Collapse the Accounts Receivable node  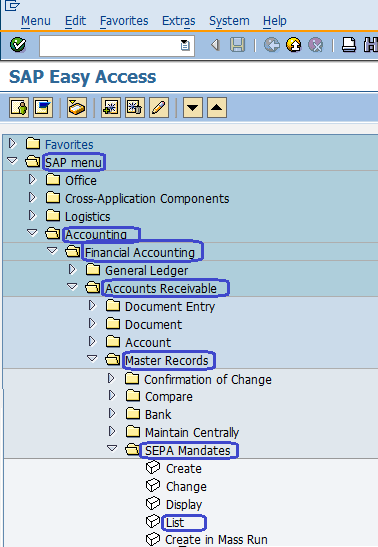[x=72, y=287]
